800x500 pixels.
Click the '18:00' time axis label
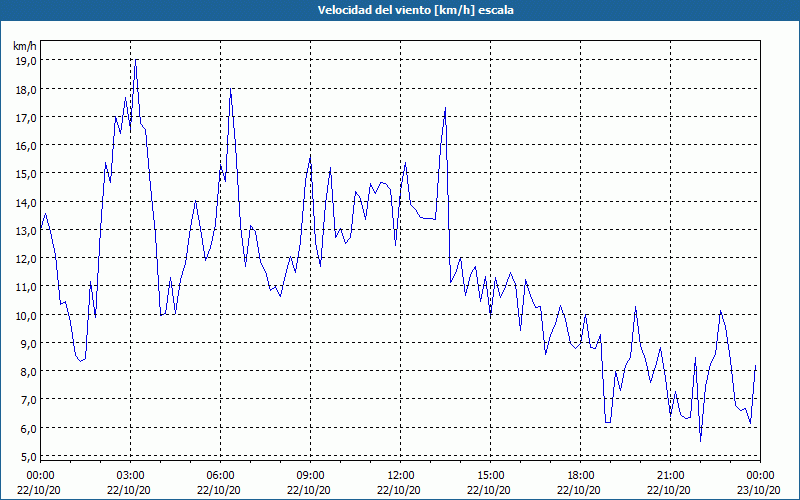tap(580, 476)
